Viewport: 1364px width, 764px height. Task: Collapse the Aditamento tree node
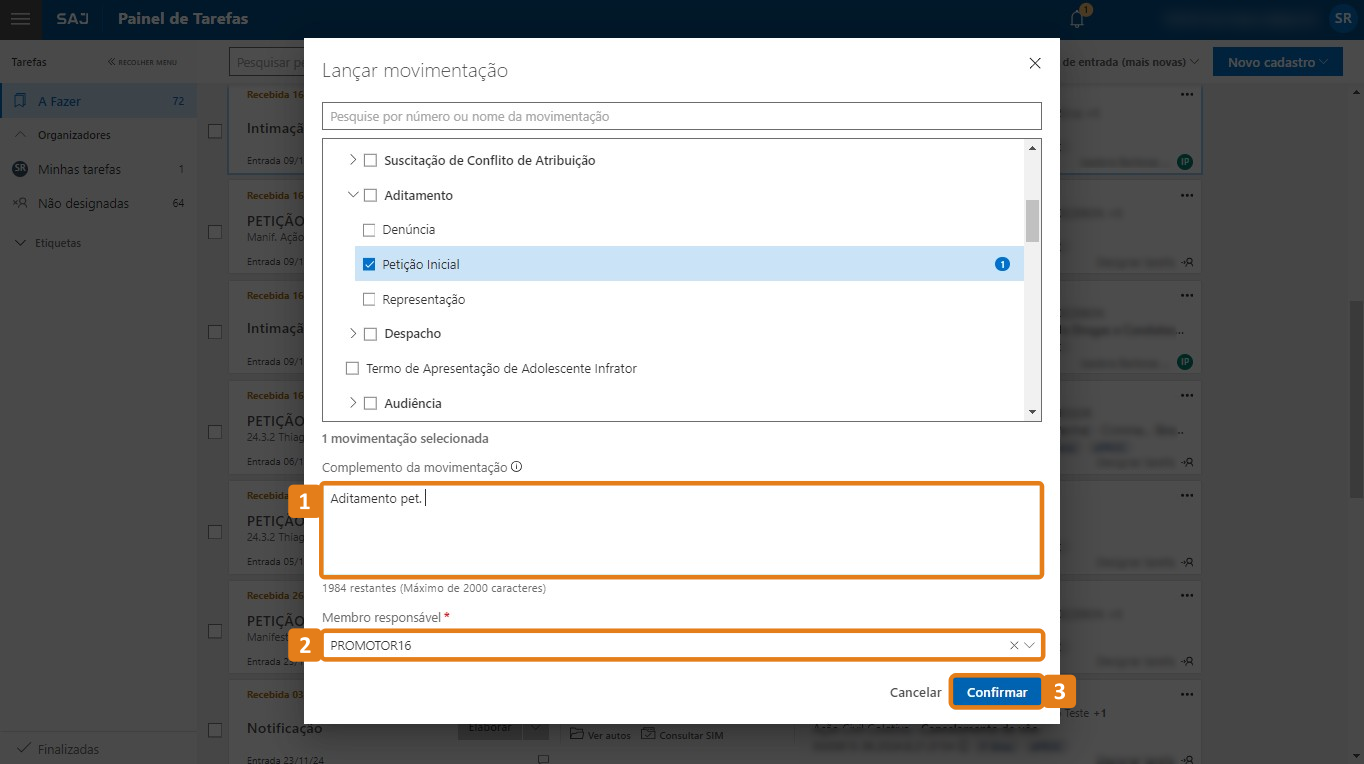352,195
